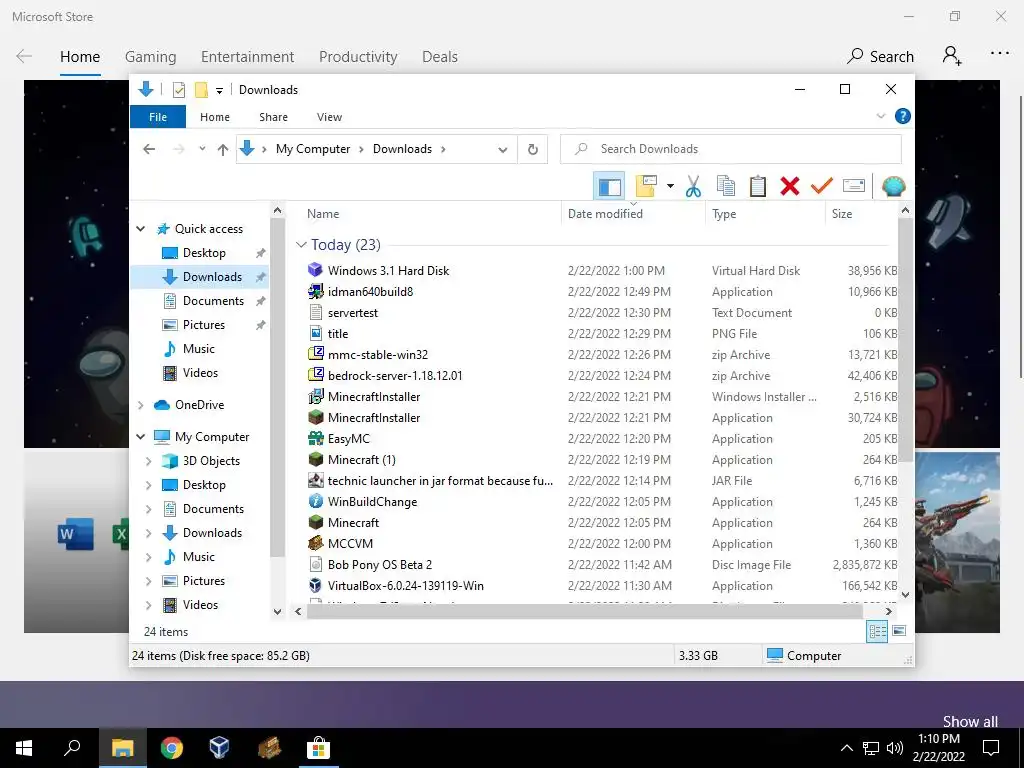Go up one folder level
The width and height of the screenshot is (1024, 768).
(x=223, y=150)
